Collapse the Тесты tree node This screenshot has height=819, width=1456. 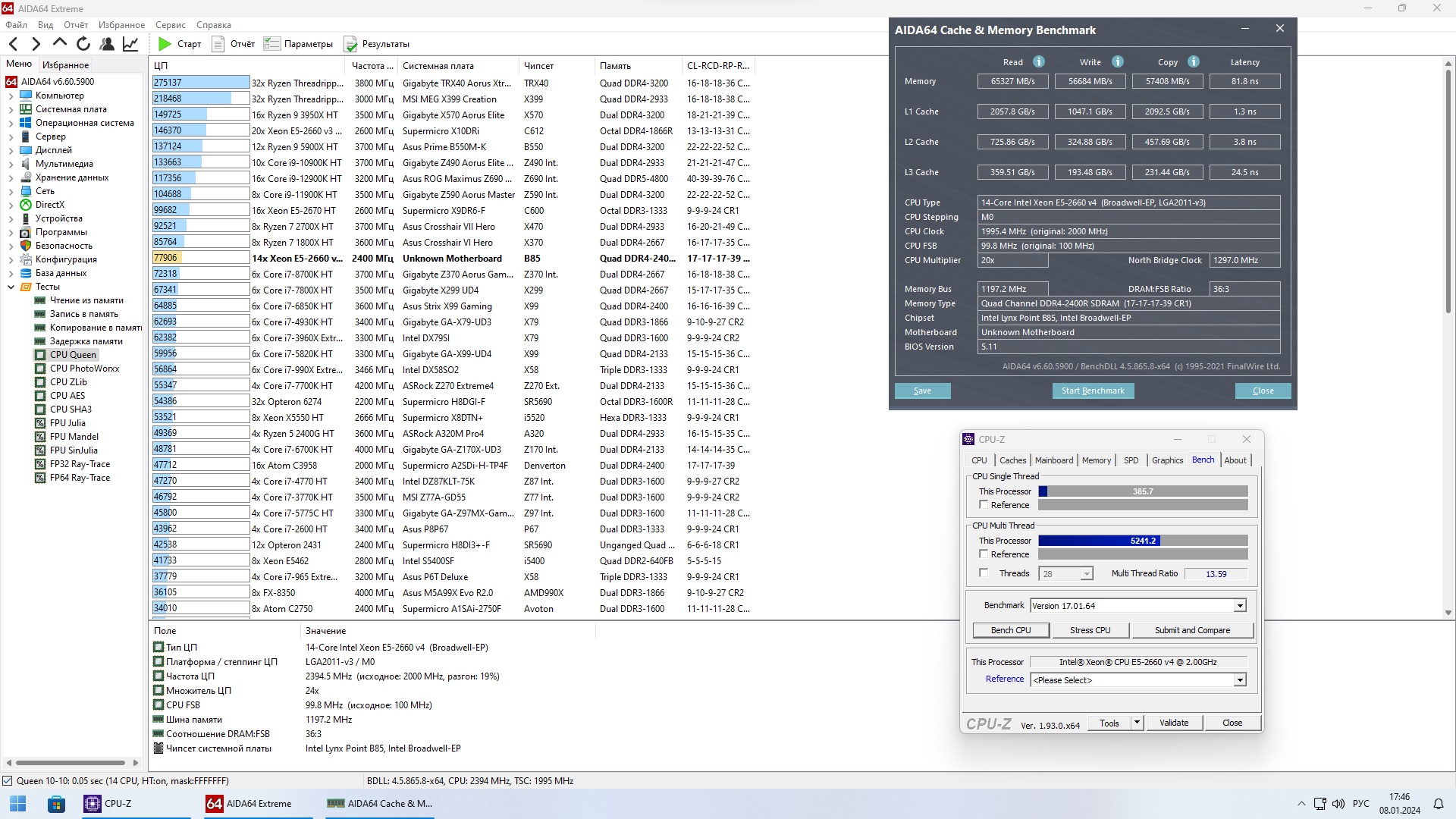point(11,287)
